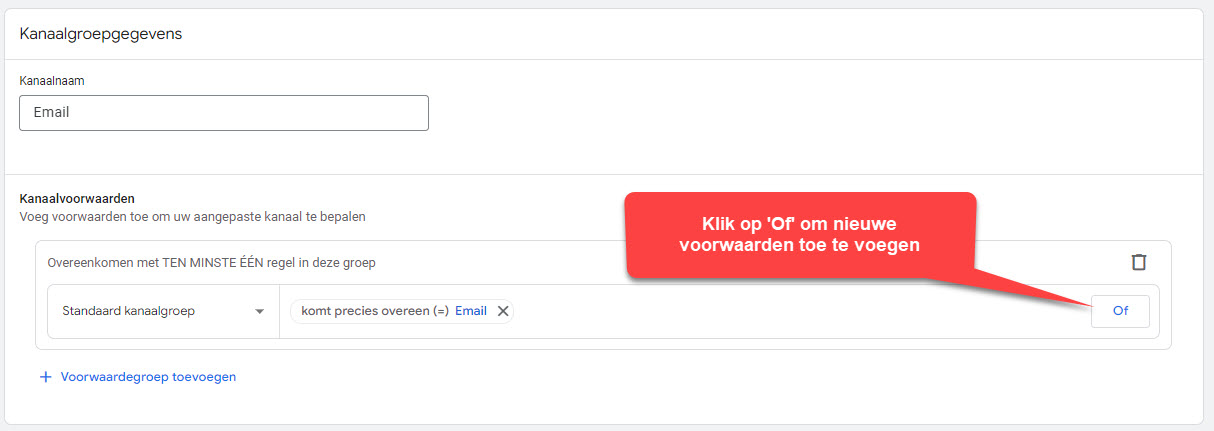Click the blue Email value in the chip
This screenshot has width=1214, height=431.
[x=471, y=311]
